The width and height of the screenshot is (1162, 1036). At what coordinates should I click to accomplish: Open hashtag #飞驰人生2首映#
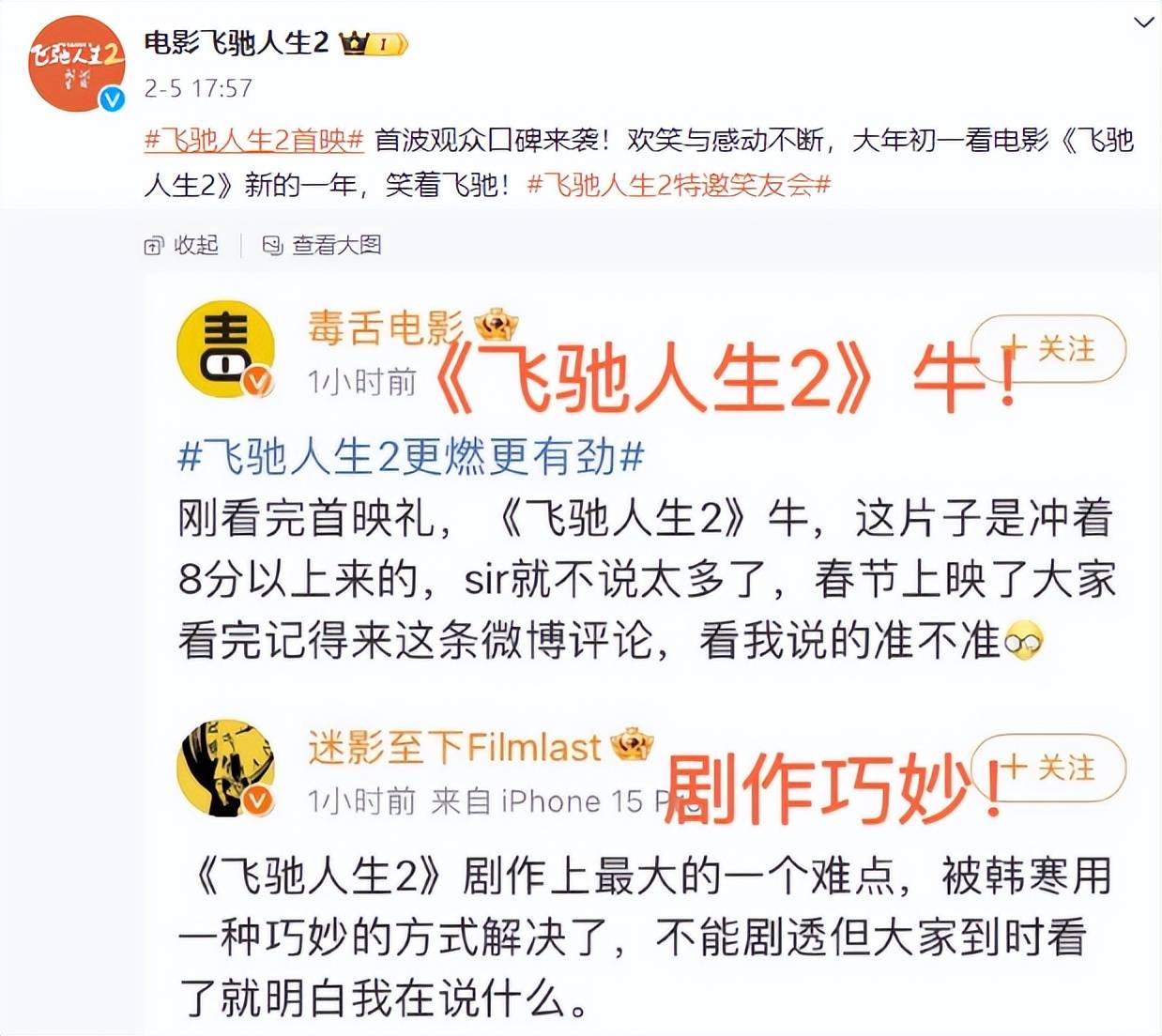click(x=253, y=140)
